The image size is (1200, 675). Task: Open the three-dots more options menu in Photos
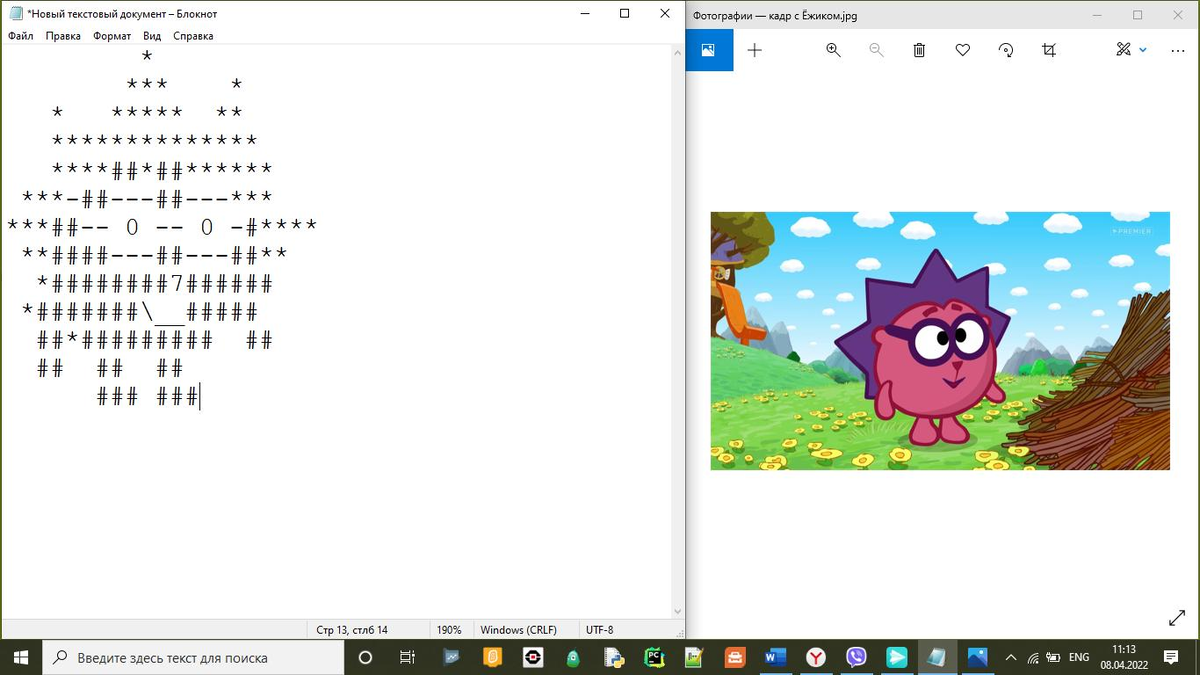pyautogui.click(x=1177, y=50)
